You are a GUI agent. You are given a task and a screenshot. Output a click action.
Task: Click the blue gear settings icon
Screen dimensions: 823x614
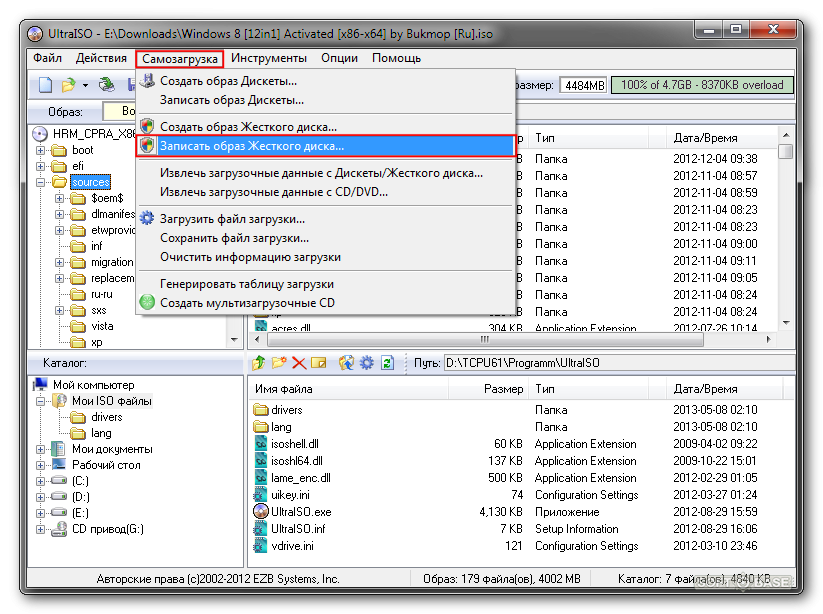[x=366, y=363]
